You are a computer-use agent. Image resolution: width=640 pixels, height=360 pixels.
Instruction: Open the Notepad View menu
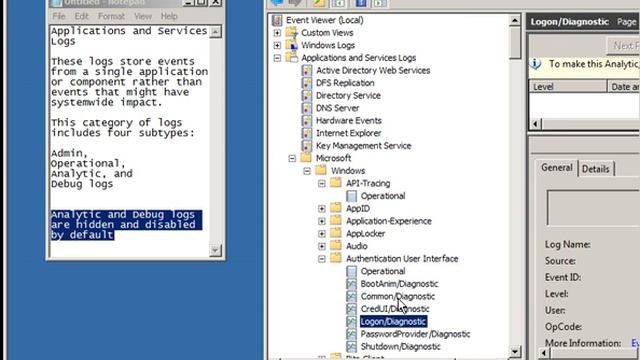143,16
